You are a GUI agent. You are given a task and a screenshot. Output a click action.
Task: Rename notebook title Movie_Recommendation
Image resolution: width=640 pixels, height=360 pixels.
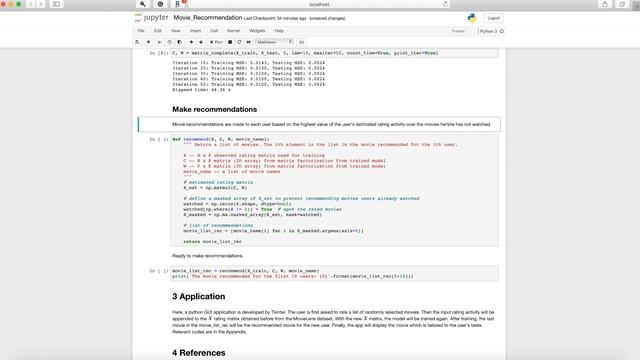click(x=208, y=18)
